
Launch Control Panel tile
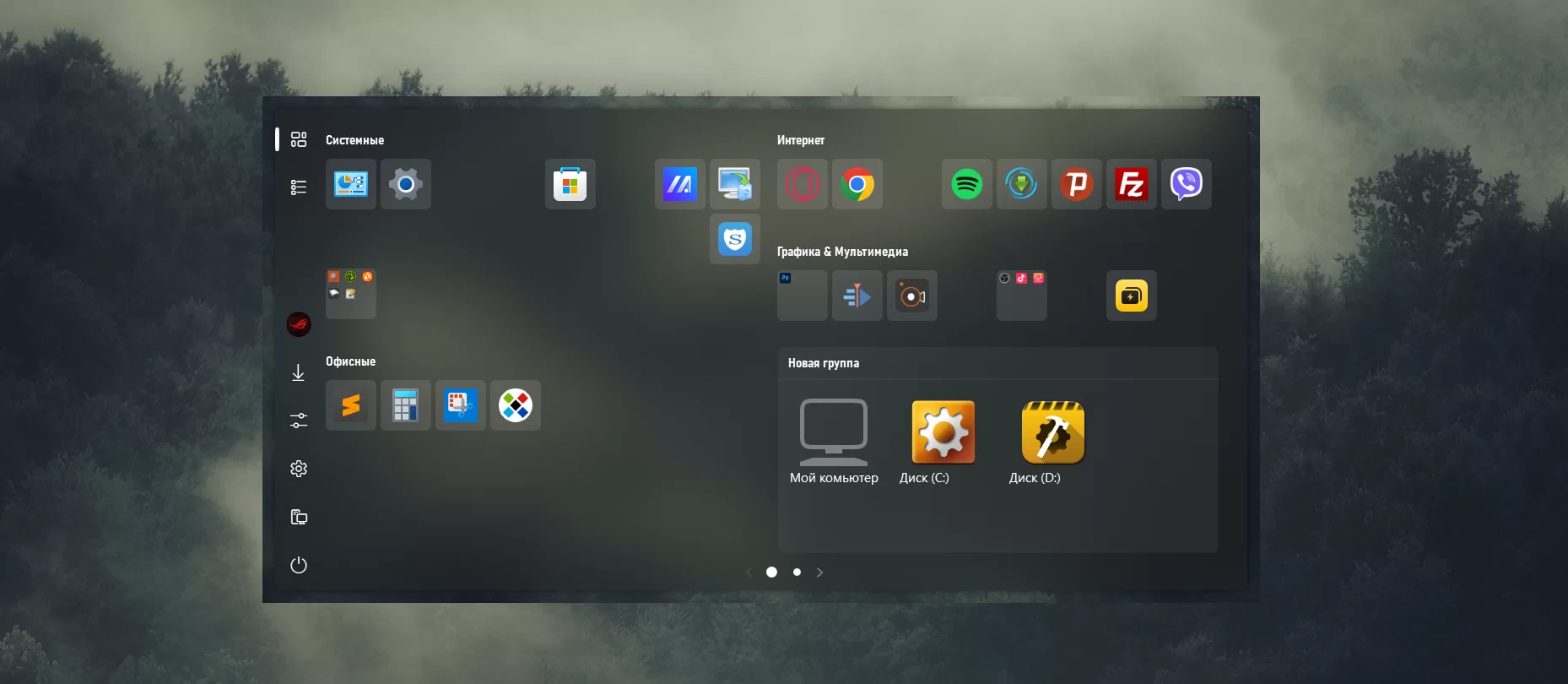[351, 184]
